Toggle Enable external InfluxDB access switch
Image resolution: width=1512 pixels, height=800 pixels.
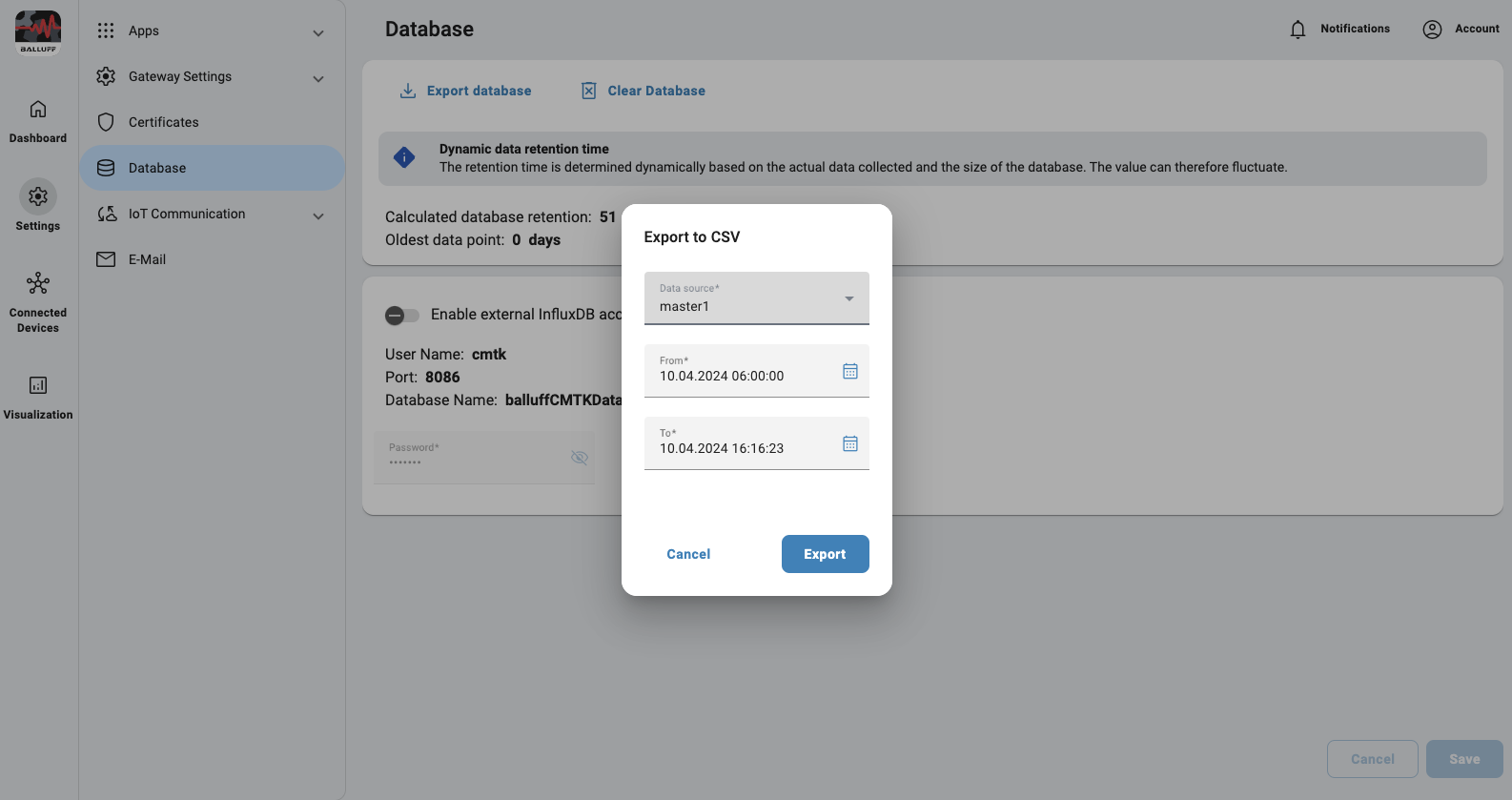point(401,315)
